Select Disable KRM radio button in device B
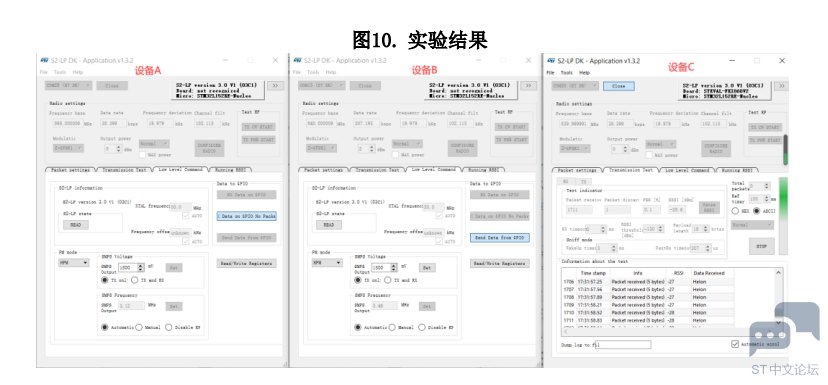The image size is (828, 385). [x=421, y=327]
